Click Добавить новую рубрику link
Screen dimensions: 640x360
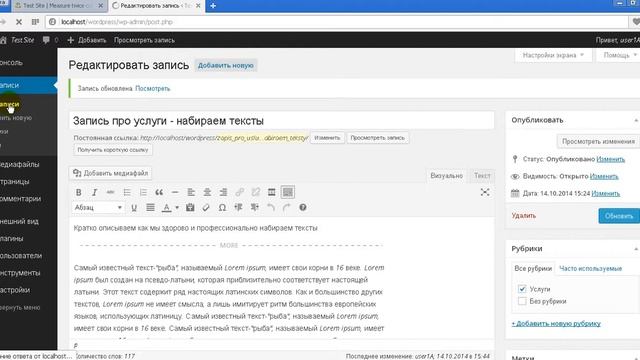556,324
